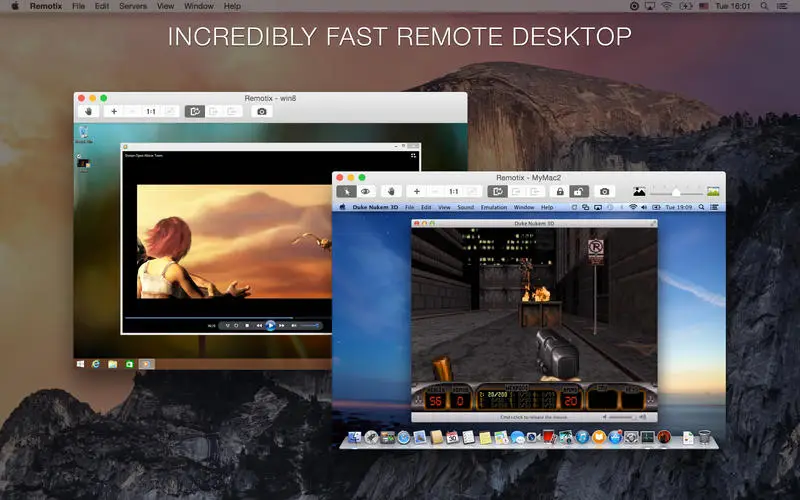This screenshot has height=500, width=800.
Task: Click the Remotix - win8 window title
Action: point(270,98)
